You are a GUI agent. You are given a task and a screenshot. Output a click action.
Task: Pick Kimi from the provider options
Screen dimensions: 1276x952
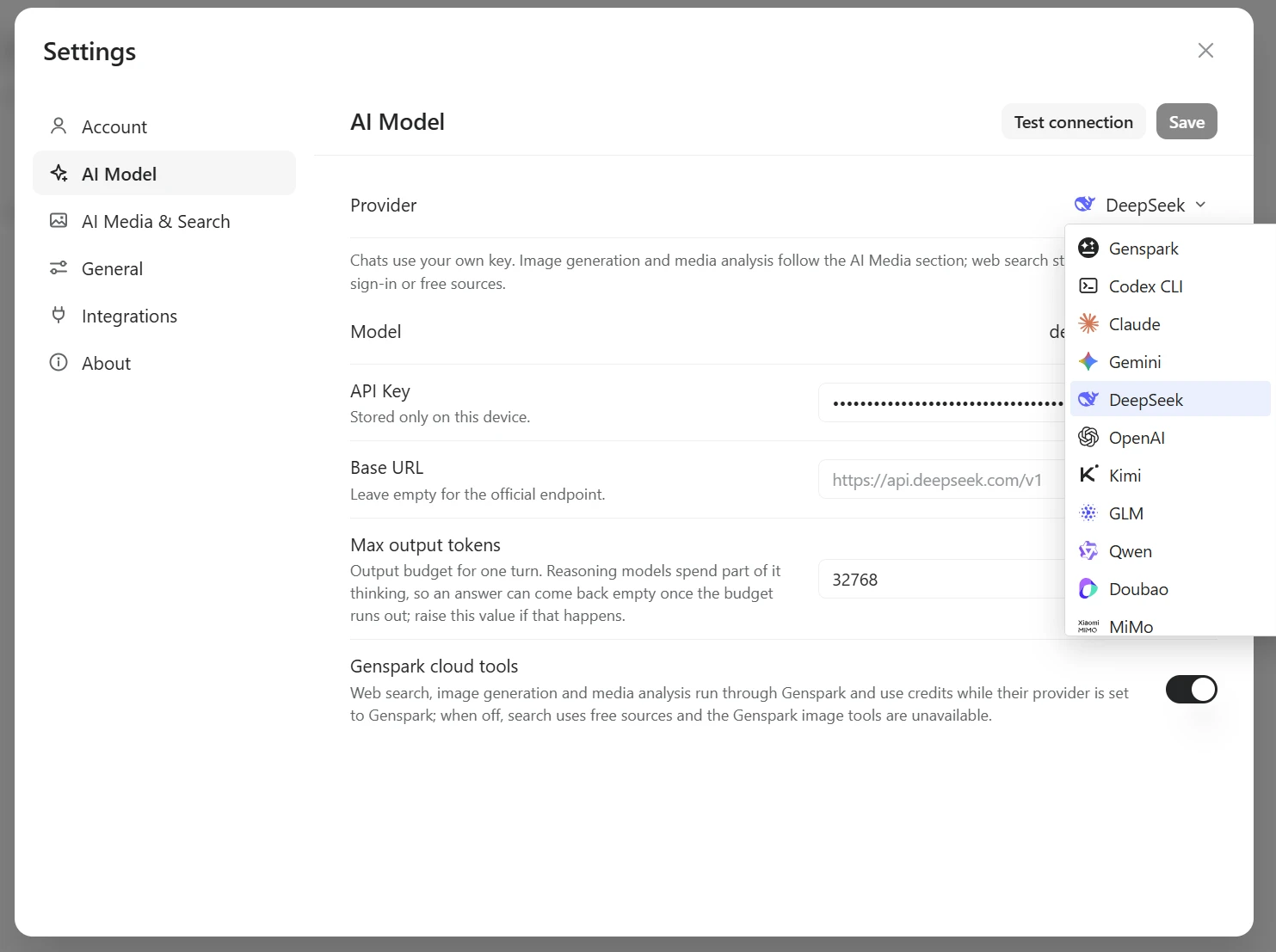point(1170,476)
